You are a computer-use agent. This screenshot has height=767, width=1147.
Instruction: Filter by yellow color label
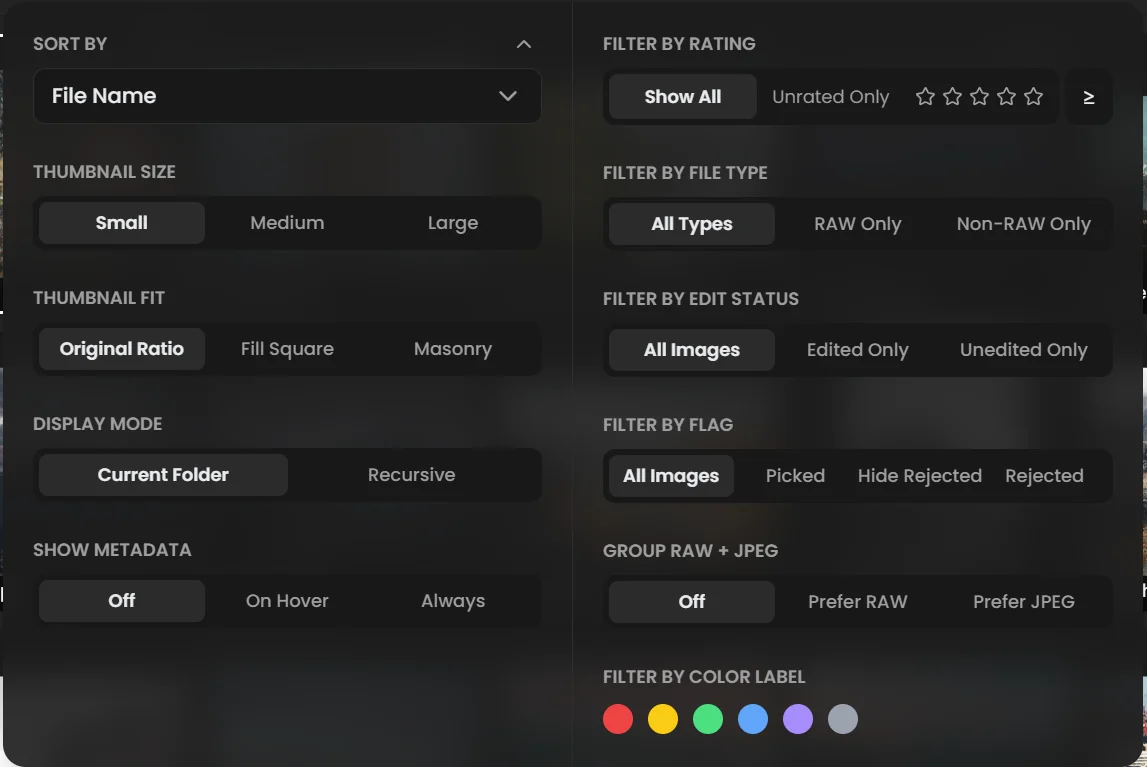click(x=663, y=719)
